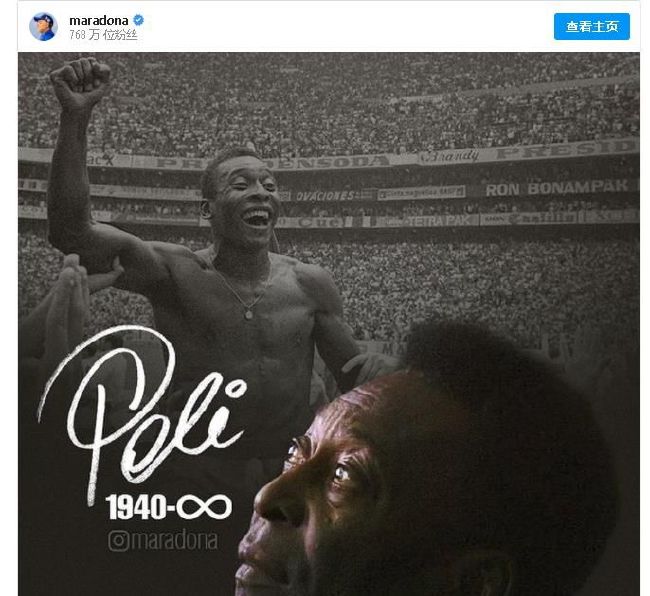650x596 pixels.
Task: Click the Instagram logo watermark
Action: [119, 541]
